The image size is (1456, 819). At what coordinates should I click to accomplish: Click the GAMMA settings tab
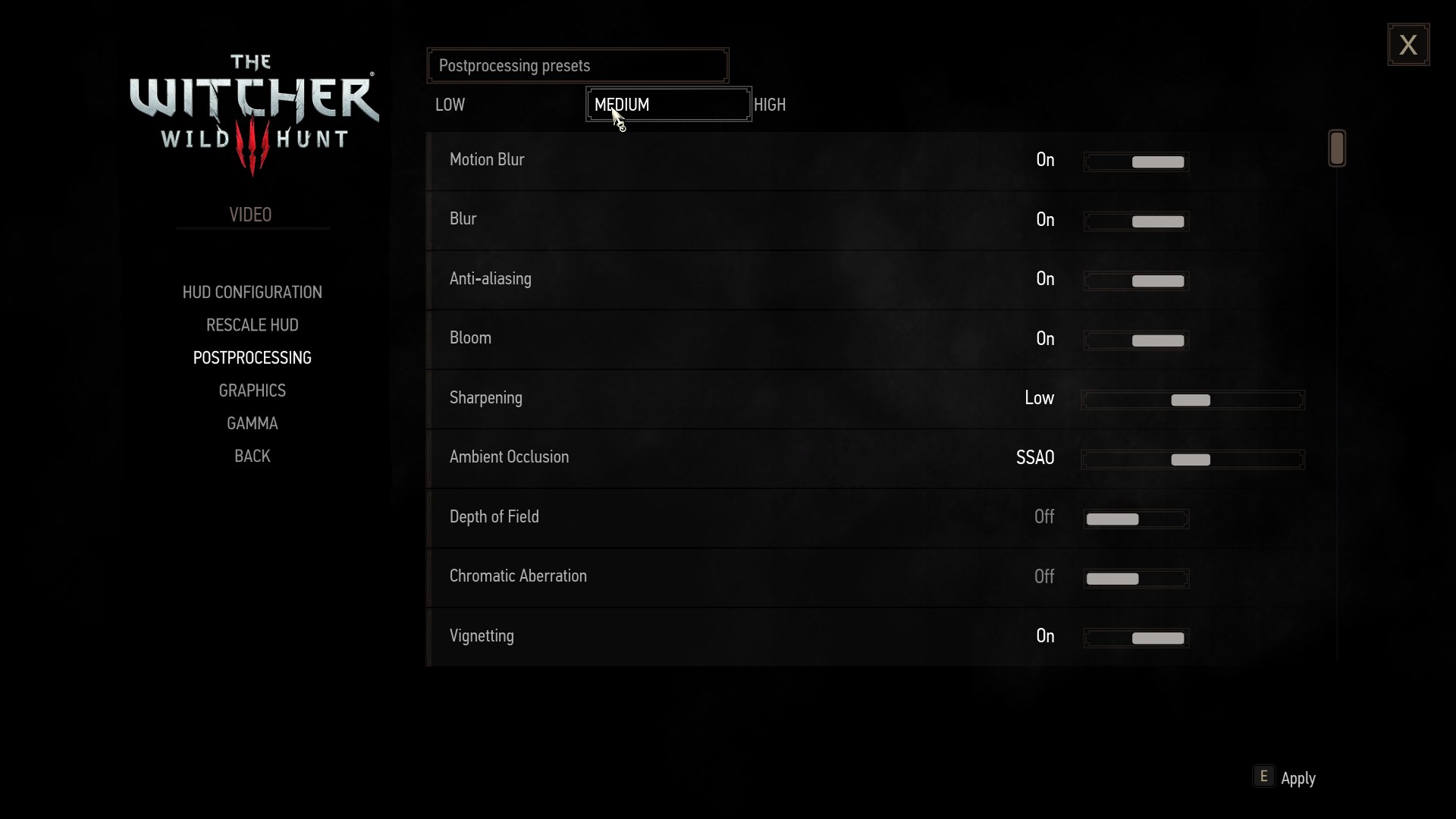pyautogui.click(x=252, y=423)
